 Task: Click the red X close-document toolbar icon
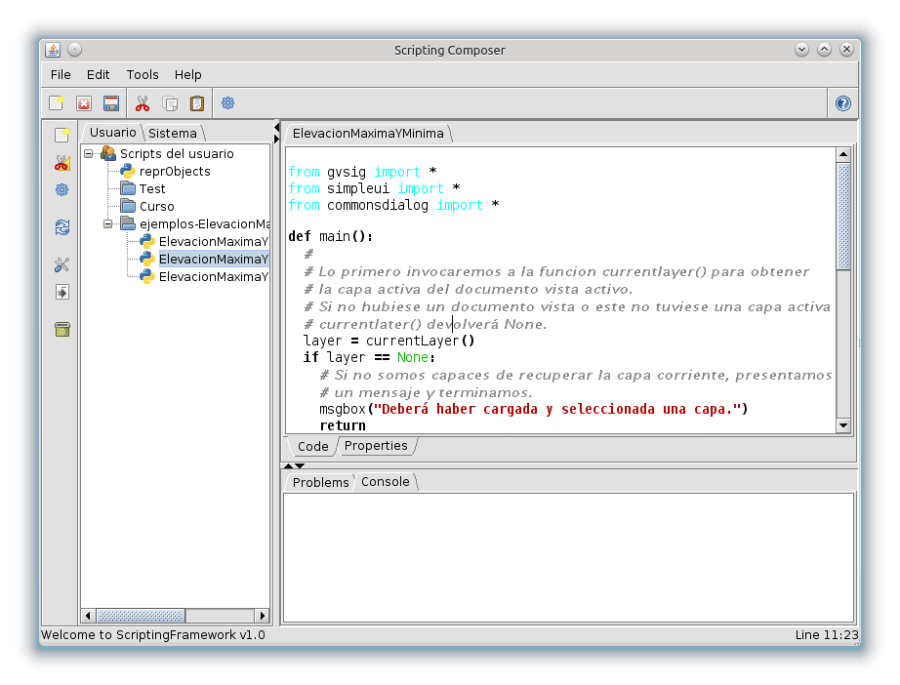click(x=84, y=103)
